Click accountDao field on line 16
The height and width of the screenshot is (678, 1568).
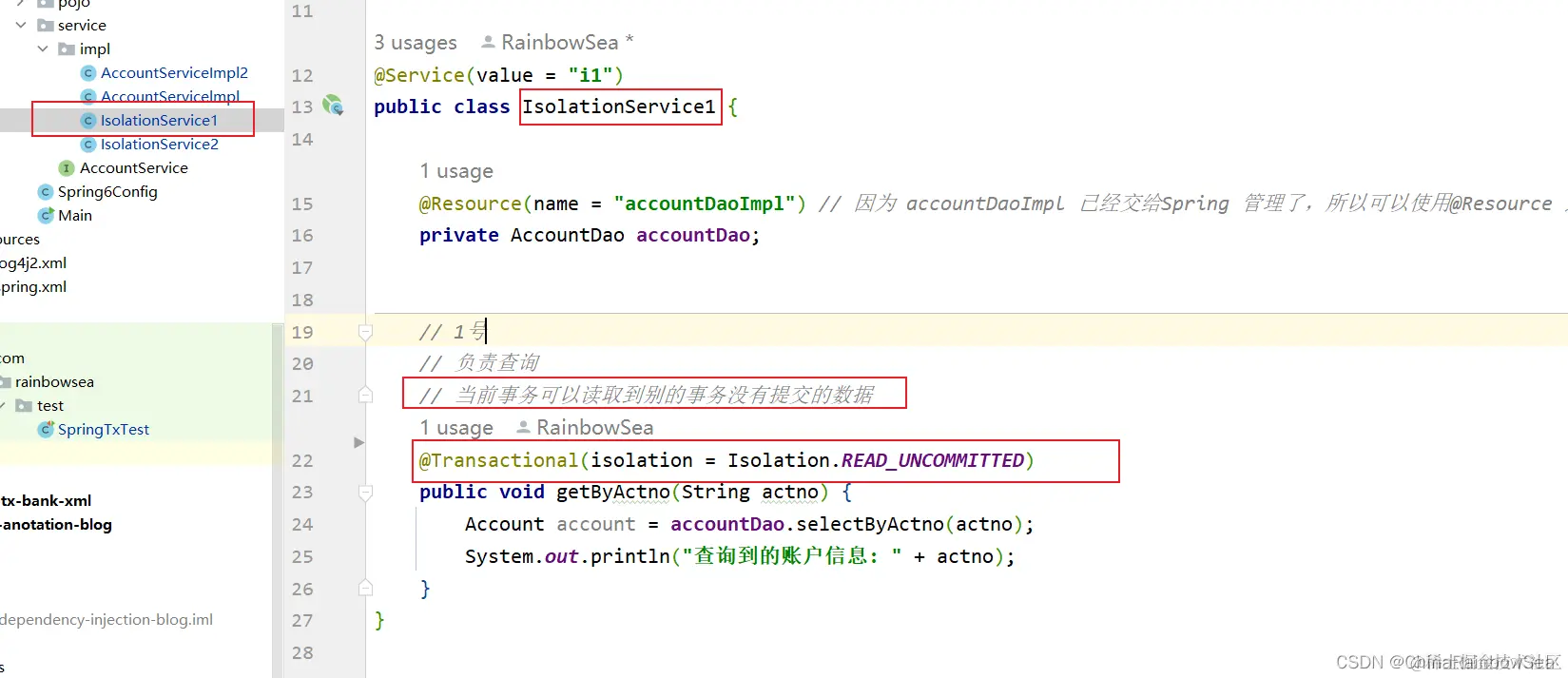click(692, 235)
